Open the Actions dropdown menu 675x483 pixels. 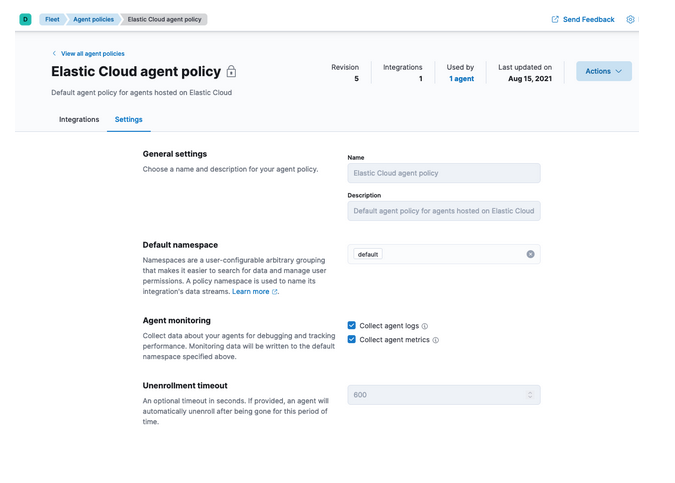click(603, 71)
